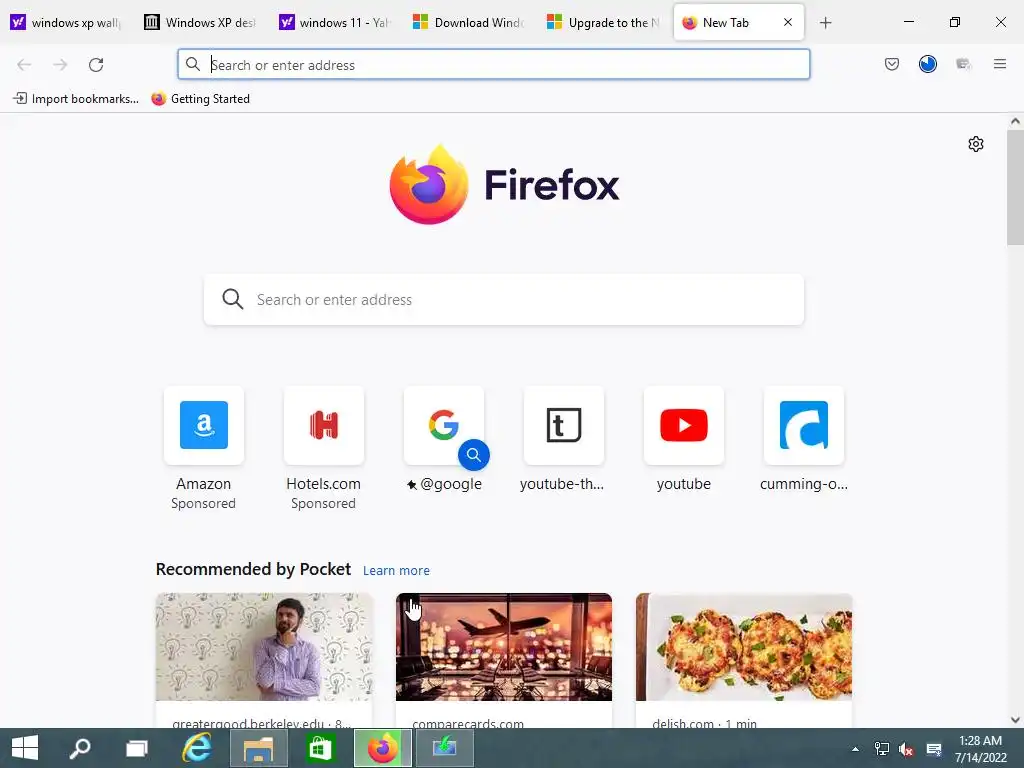Click the keyboard tray icon left of the clock
This screenshot has height=768, width=1024.
934,749
